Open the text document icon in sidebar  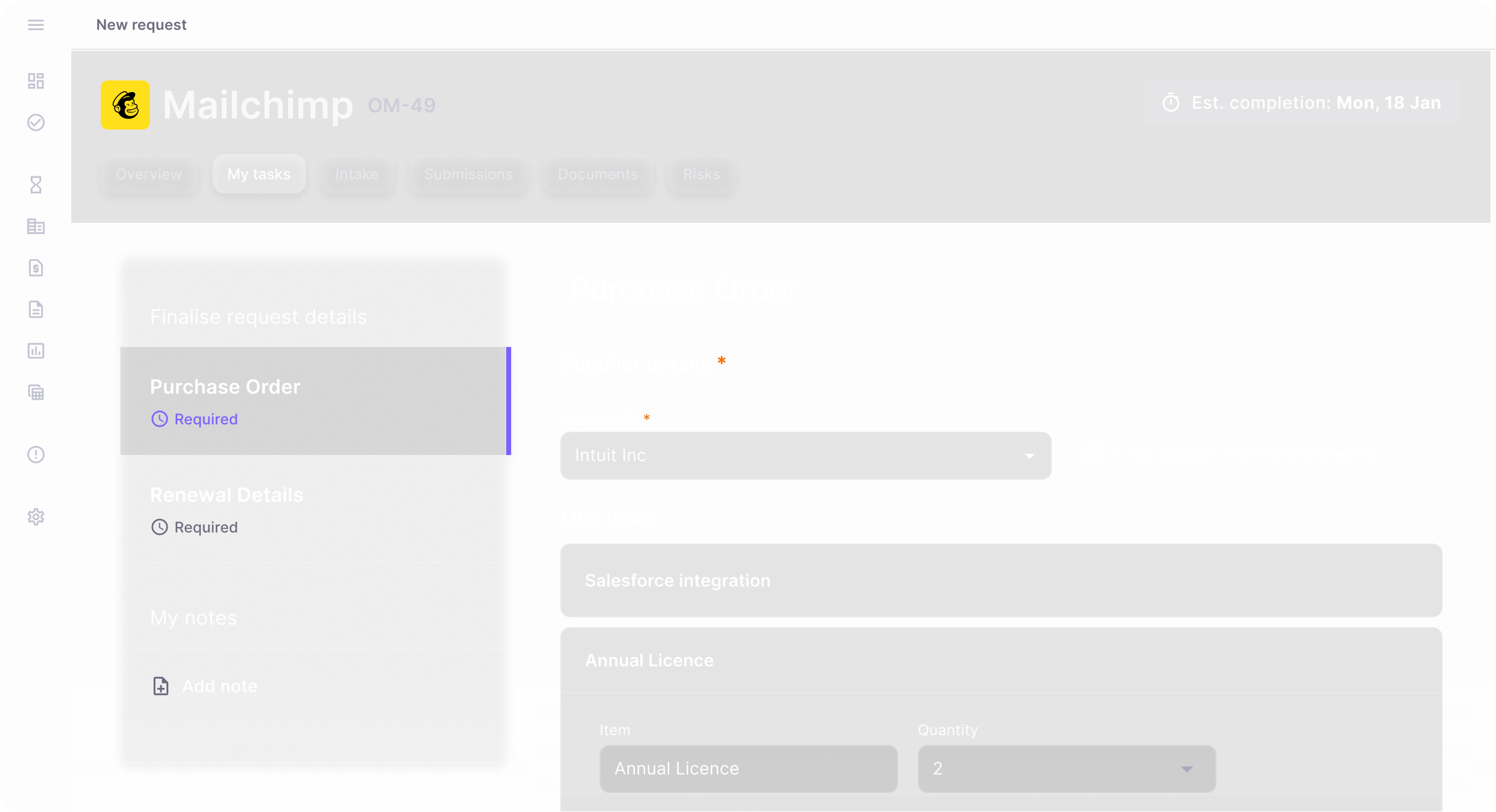36,309
